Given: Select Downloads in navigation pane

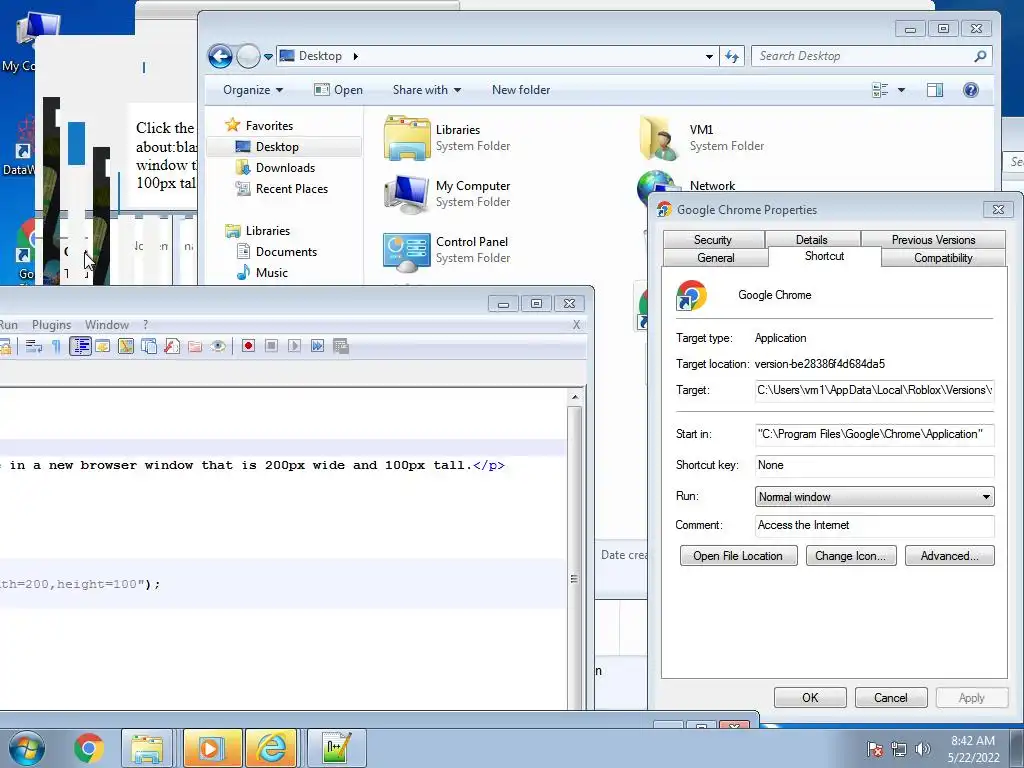Looking at the screenshot, I should [x=275, y=168].
